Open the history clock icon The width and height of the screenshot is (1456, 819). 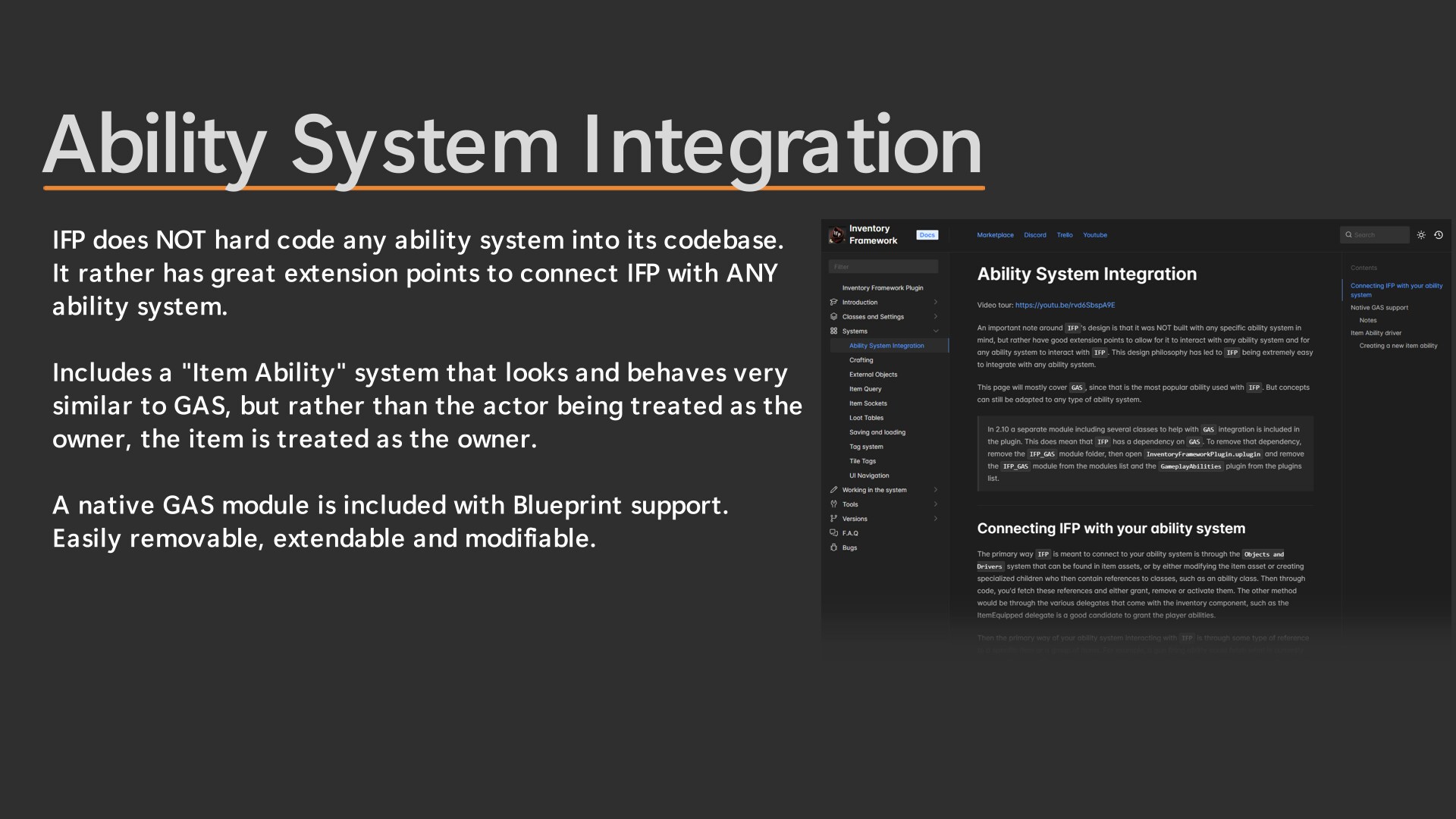[1439, 235]
